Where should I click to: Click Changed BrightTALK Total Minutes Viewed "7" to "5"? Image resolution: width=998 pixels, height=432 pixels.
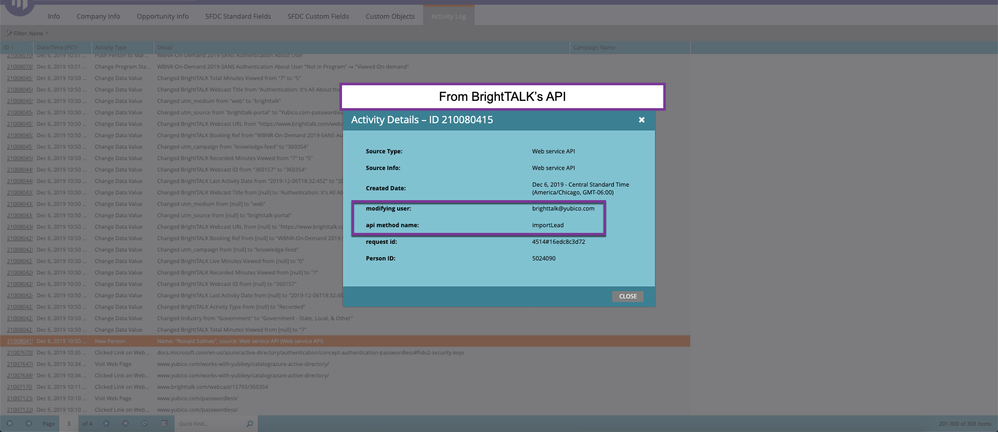coord(228,78)
